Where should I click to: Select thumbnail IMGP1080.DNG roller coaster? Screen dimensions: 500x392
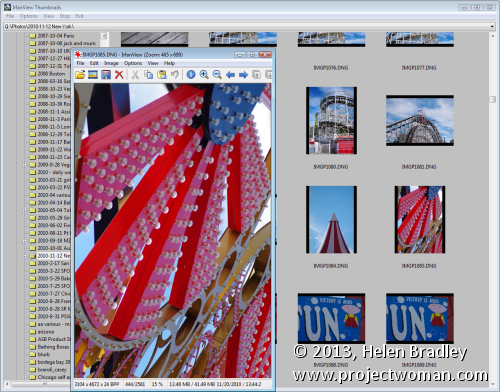(331, 121)
